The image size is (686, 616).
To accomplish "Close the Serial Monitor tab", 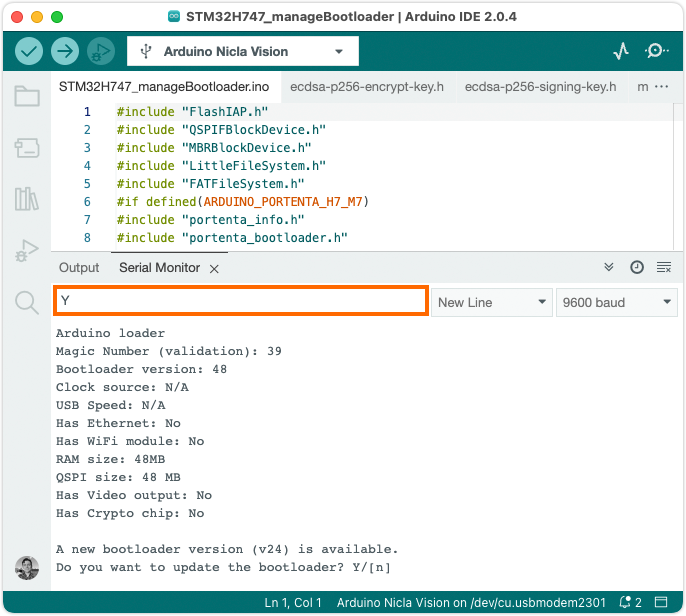I will coord(214,268).
